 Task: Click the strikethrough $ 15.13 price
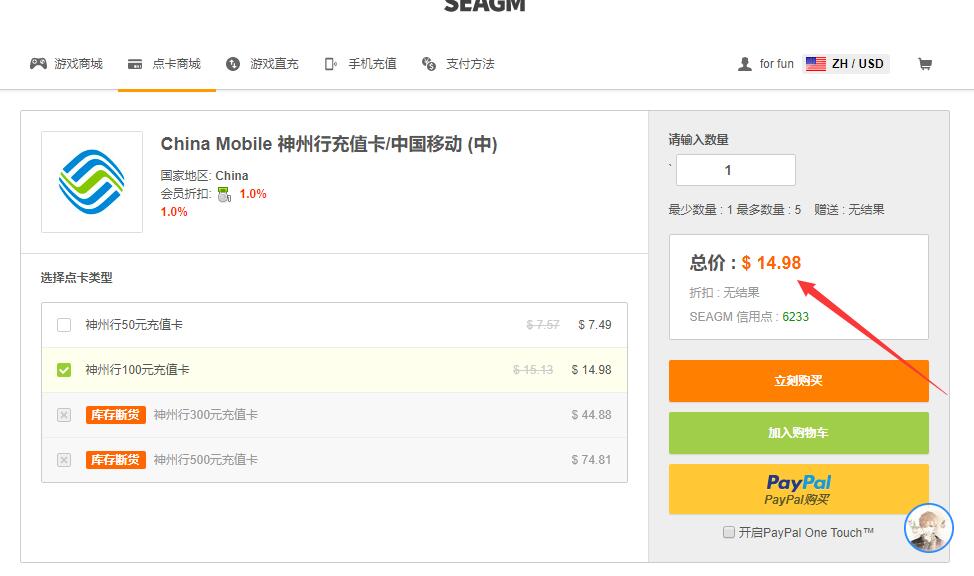[x=533, y=370]
